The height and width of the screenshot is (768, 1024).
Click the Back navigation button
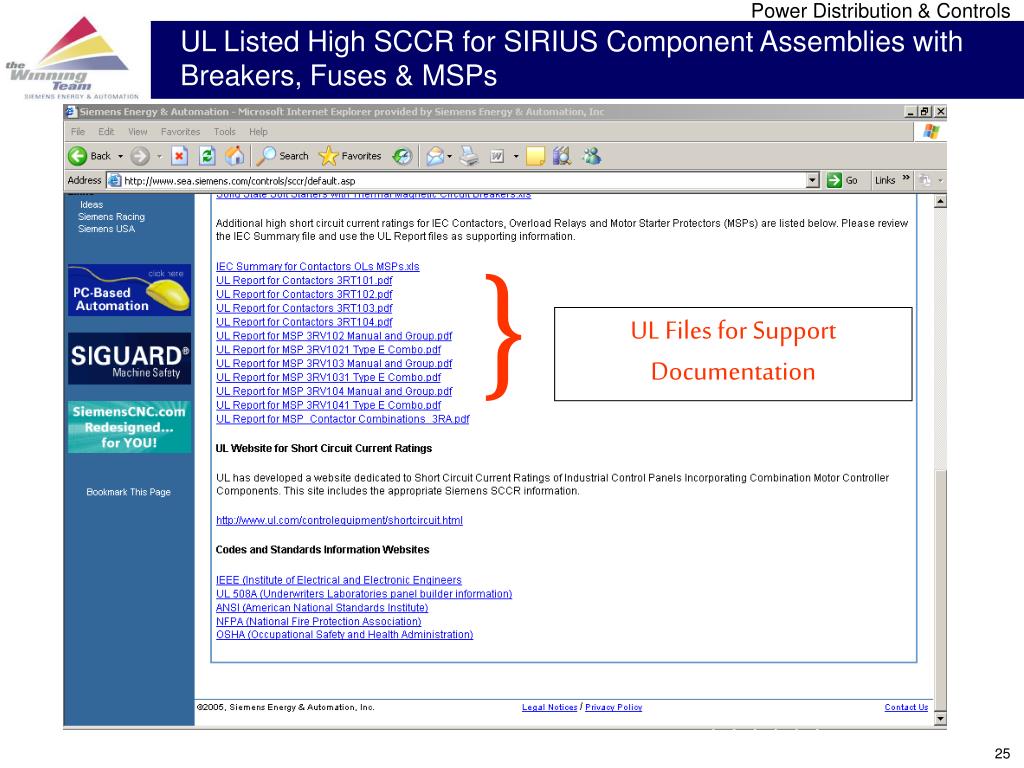(x=90, y=156)
